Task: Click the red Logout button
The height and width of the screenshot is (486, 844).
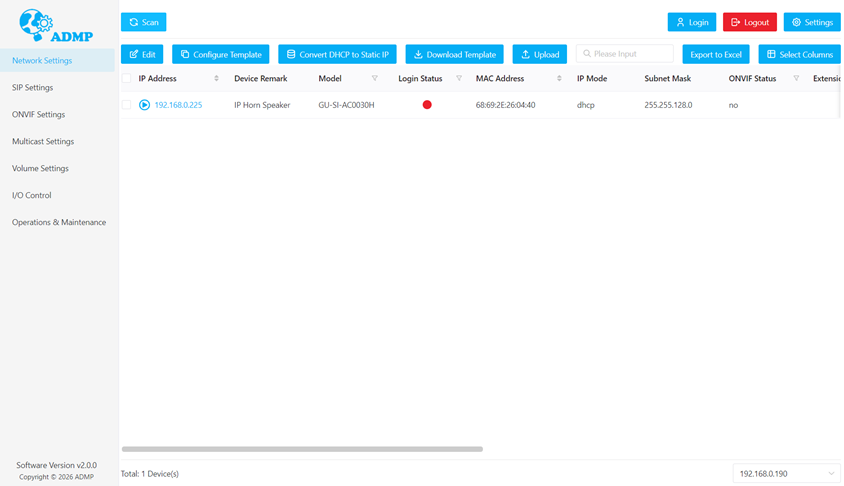Action: 750,22
